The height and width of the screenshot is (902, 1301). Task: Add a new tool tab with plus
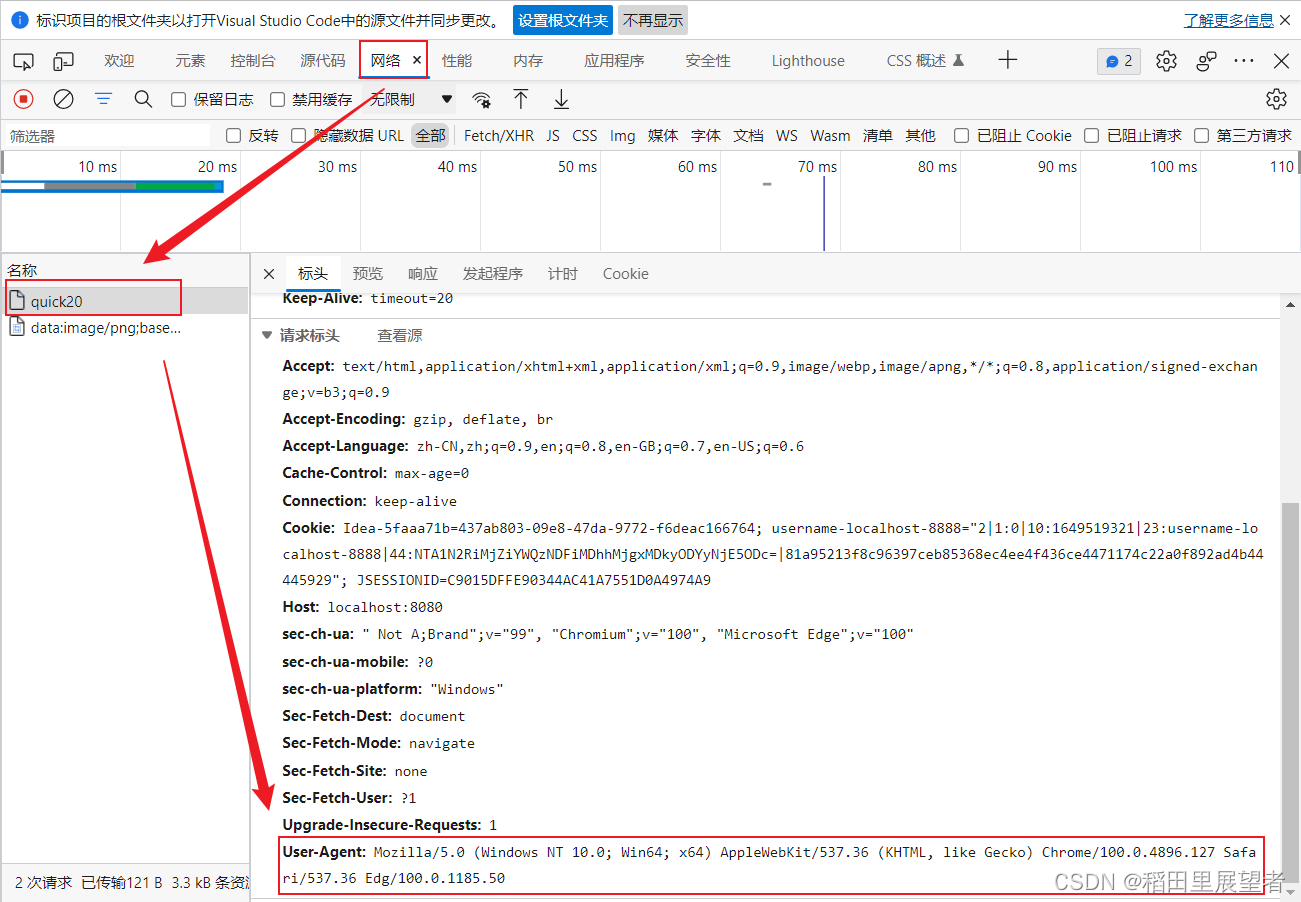pyautogui.click(x=1008, y=60)
